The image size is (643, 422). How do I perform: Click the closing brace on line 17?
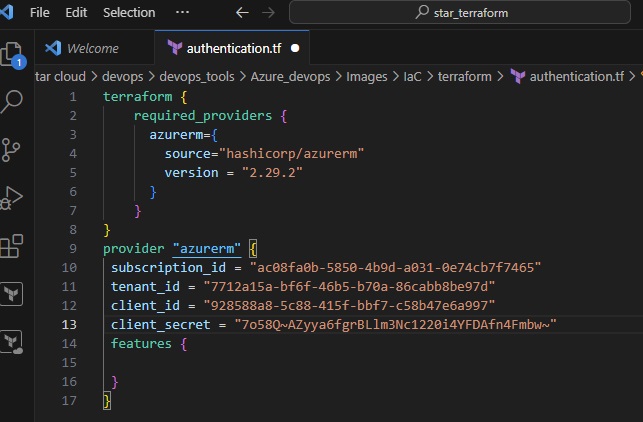107,401
